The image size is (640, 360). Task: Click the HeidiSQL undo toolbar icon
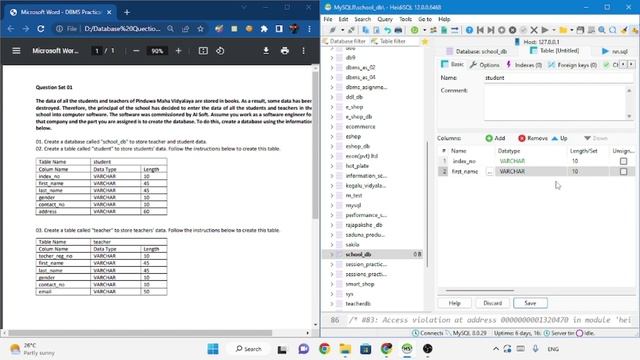point(387,30)
